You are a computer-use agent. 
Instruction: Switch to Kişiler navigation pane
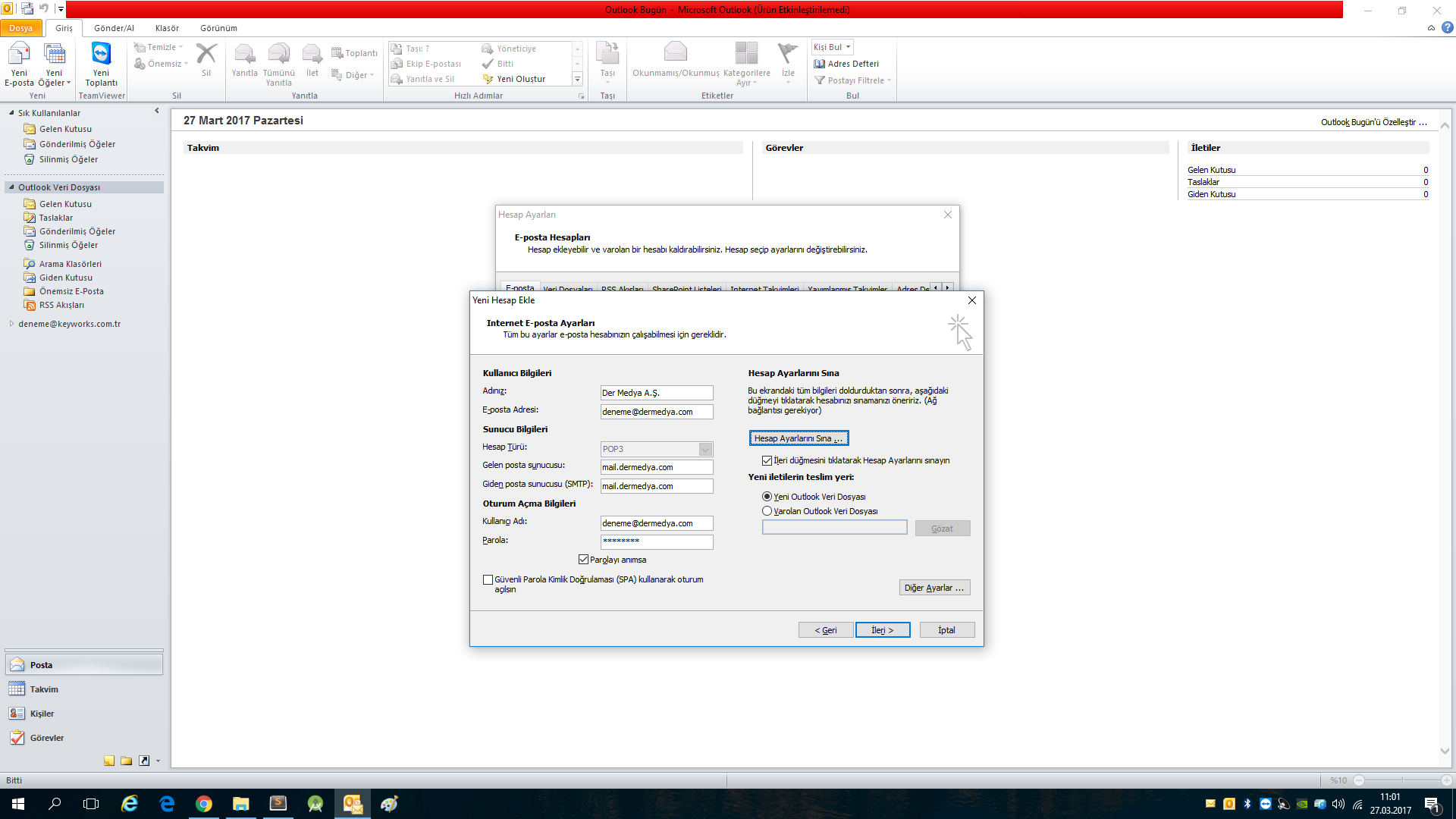point(84,714)
